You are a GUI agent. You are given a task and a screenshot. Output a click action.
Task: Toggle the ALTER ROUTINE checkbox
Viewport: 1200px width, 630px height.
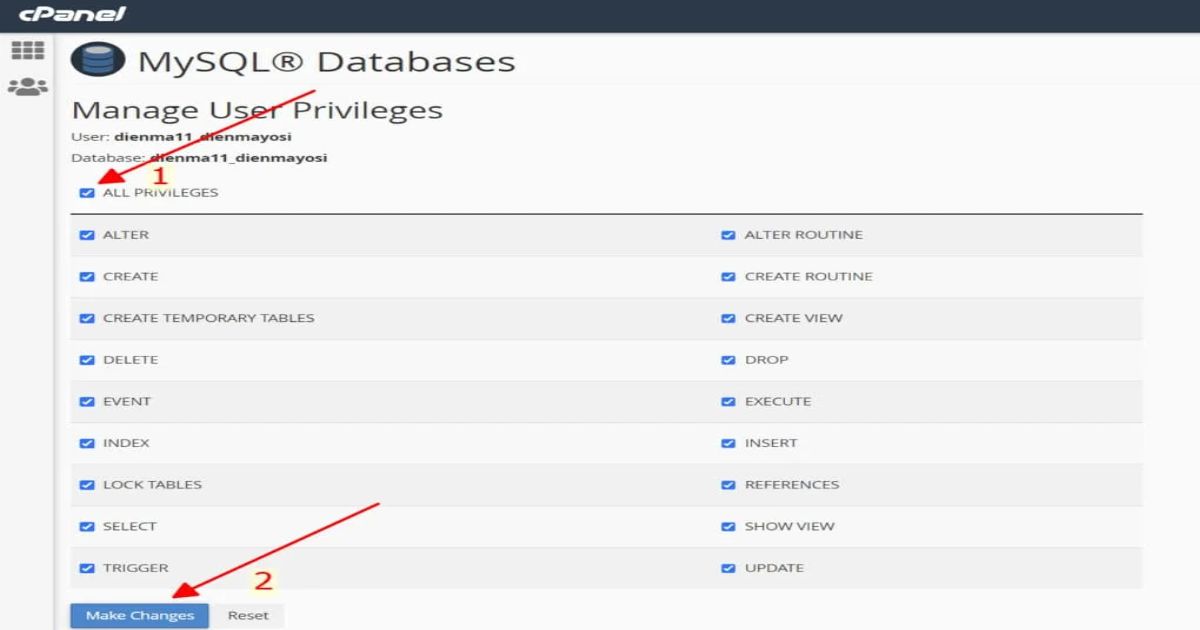[728, 235]
